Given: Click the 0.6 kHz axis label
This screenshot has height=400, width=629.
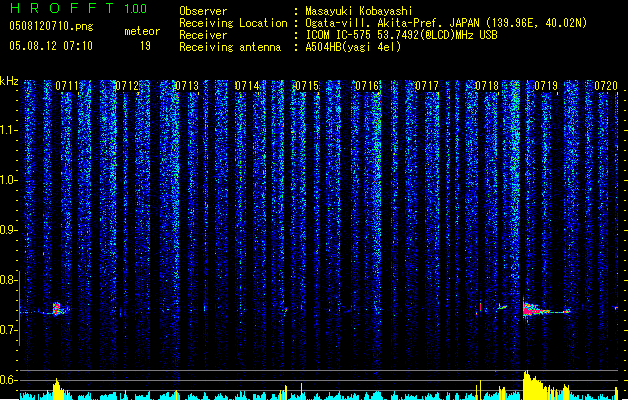Looking at the screenshot, I should (8, 380).
